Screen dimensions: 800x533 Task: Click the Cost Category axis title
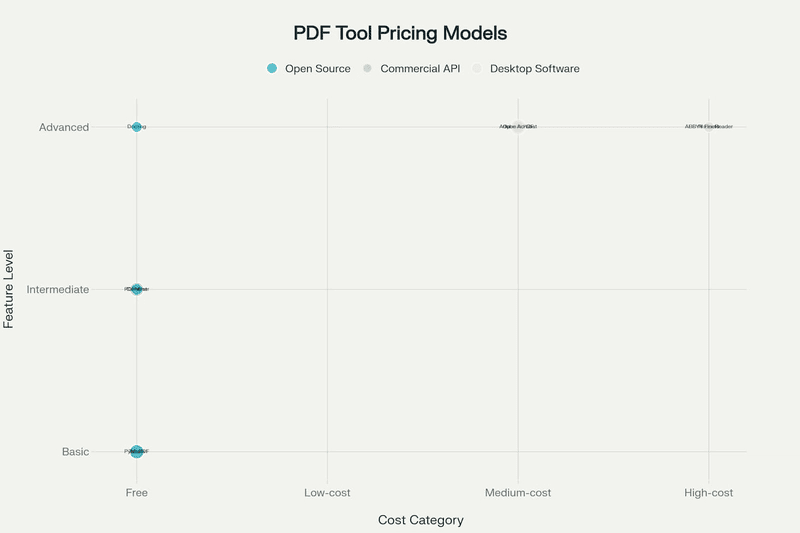420,520
